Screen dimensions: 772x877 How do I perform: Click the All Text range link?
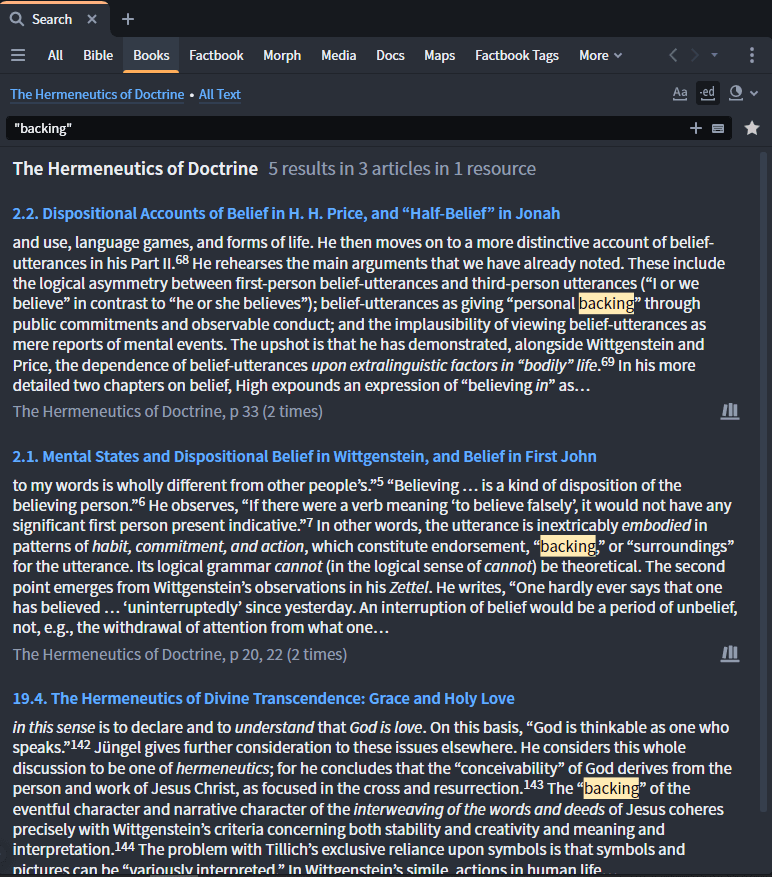click(x=220, y=94)
